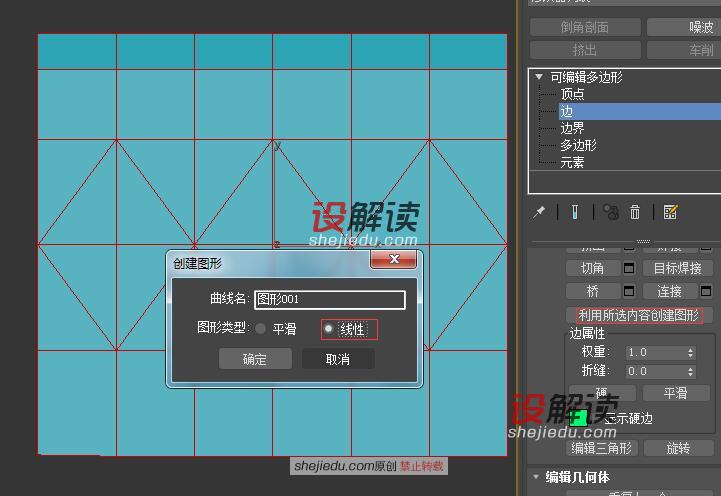Viewport: 721px width, 496px height.
Task: Adjust the 折缝 spinner arrows
Action: [690, 371]
